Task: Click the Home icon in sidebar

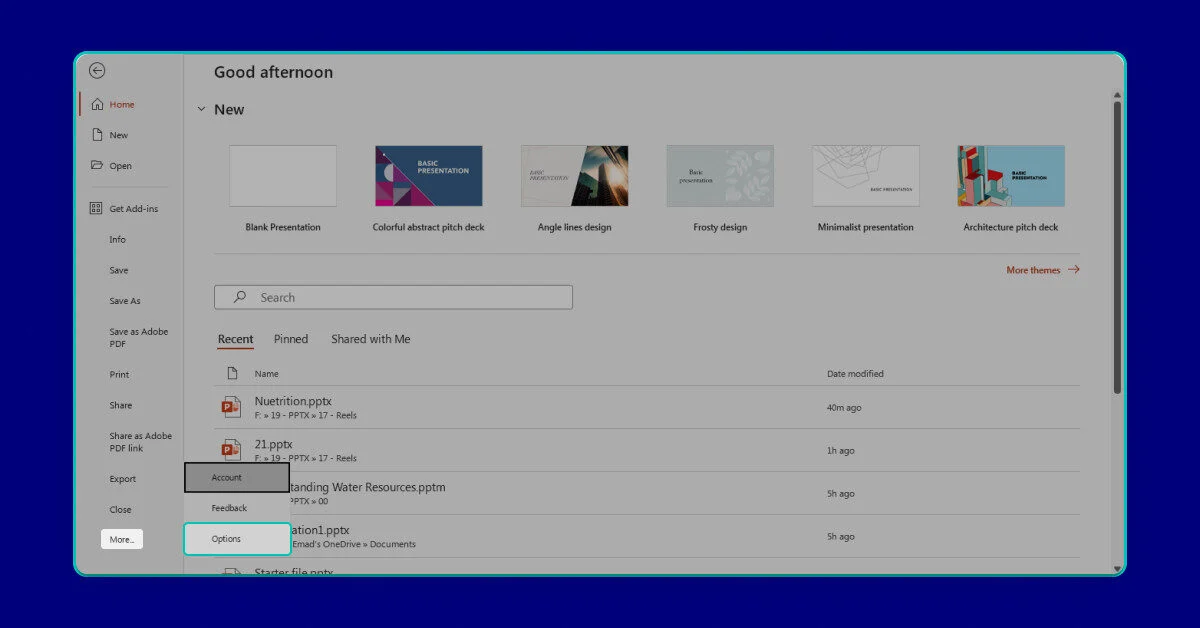Action: [97, 105]
